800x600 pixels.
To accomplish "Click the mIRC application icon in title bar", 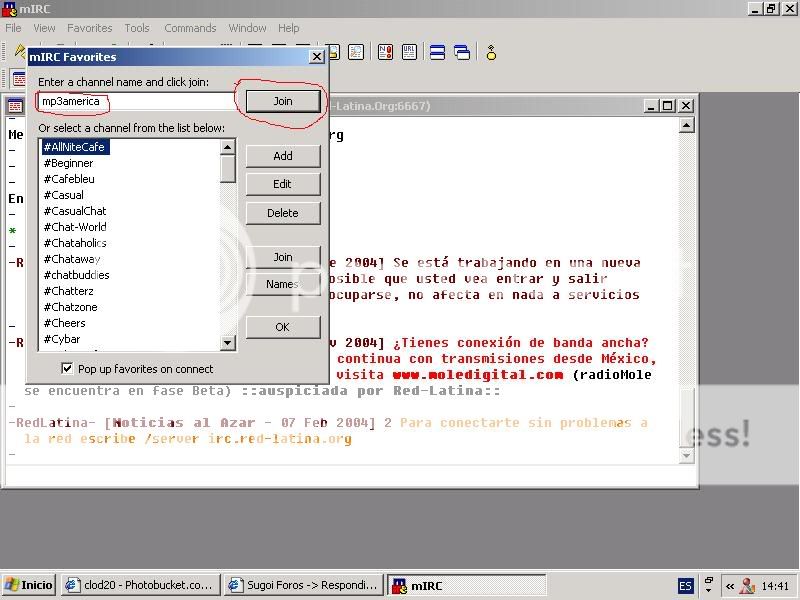I will [10, 9].
